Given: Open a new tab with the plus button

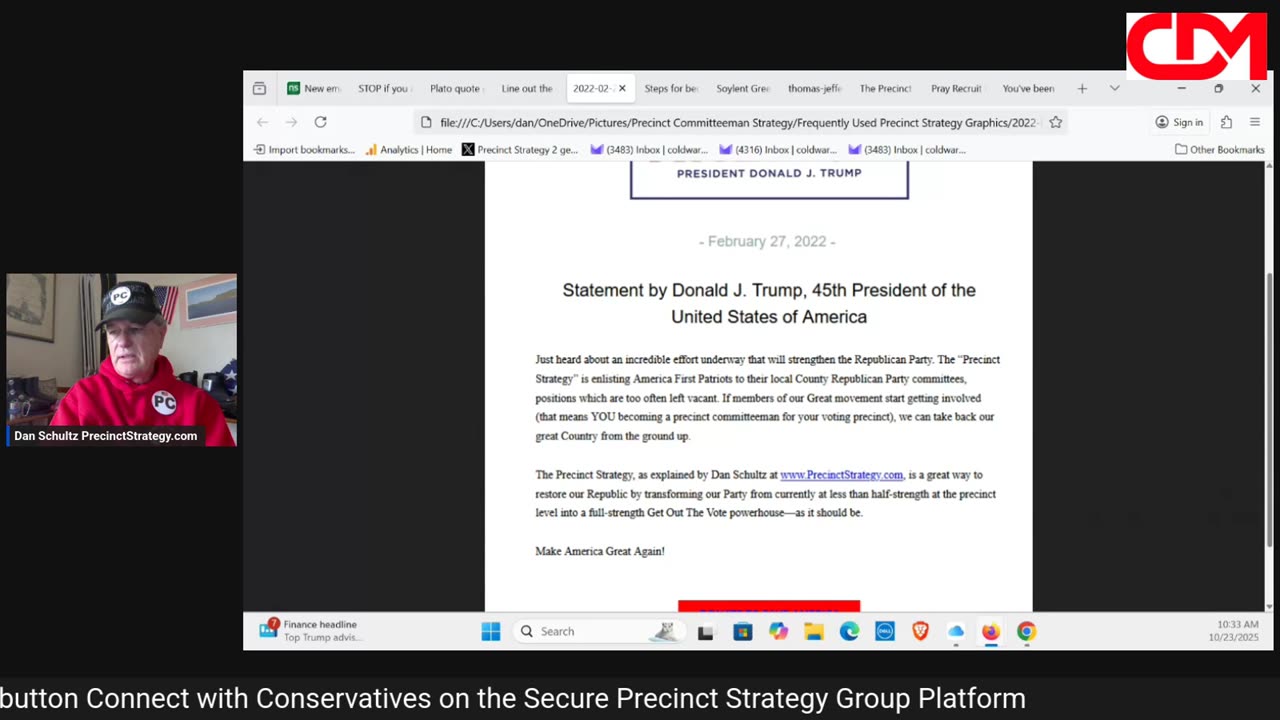Looking at the screenshot, I should (x=1082, y=88).
